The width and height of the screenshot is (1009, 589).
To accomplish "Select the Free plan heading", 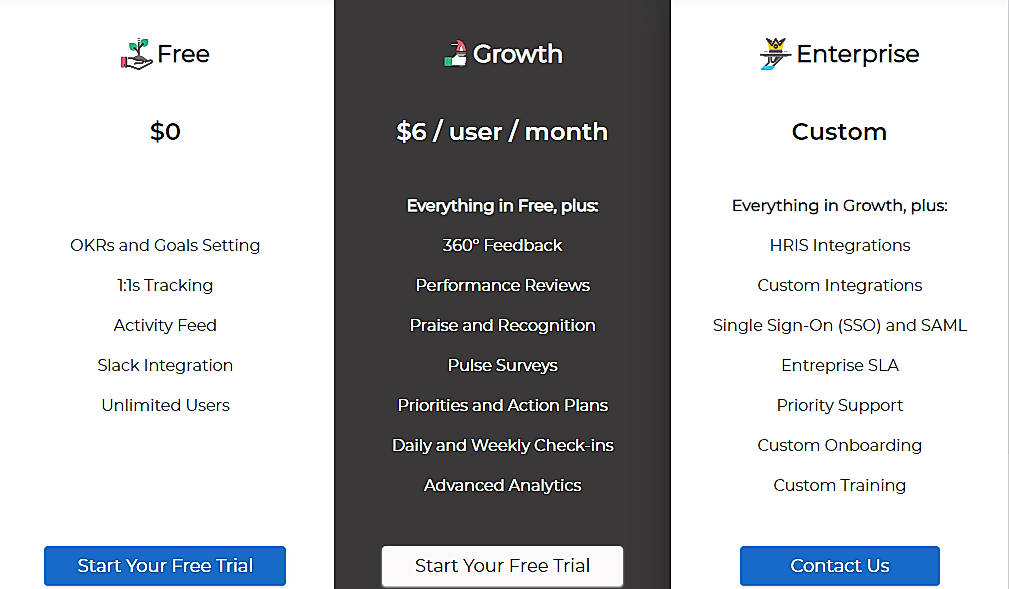I will (182, 54).
